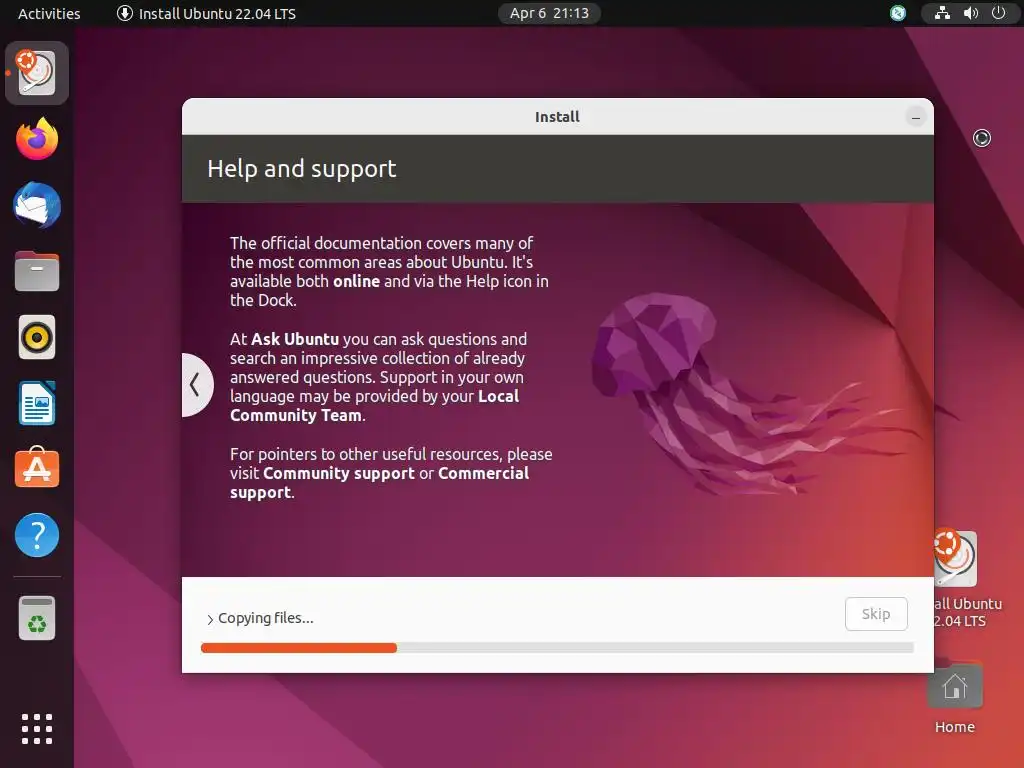
Task: Open Thunderbird Mail from the dock
Action: click(37, 205)
